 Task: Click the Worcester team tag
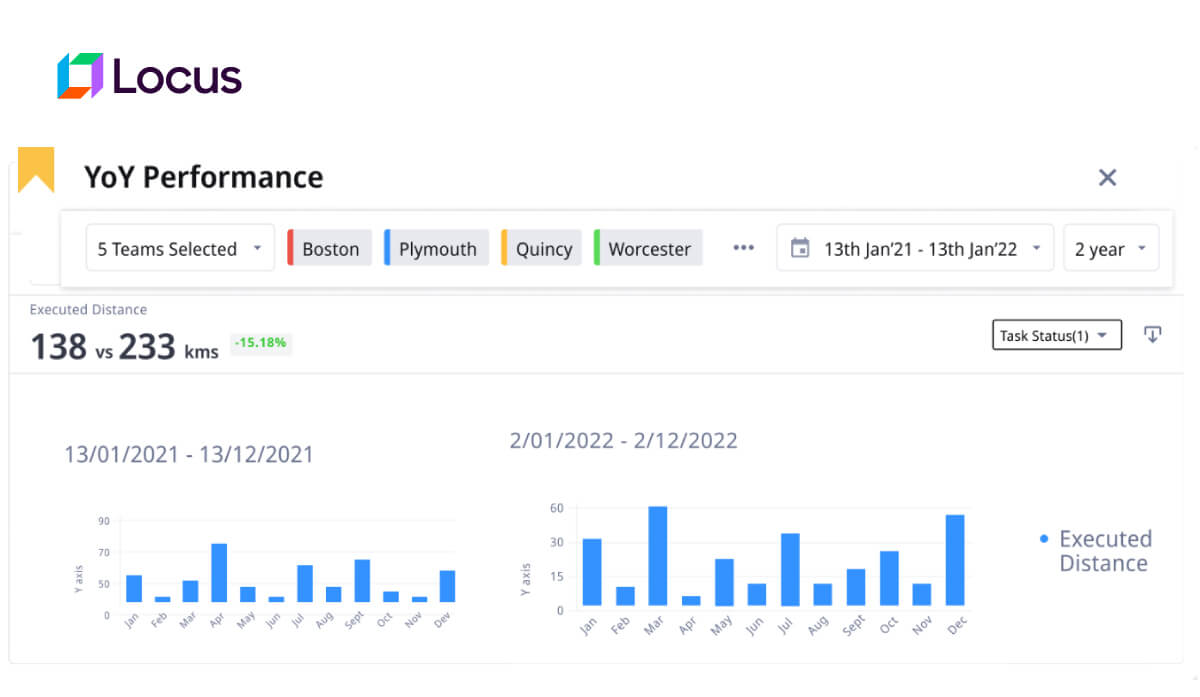point(650,249)
